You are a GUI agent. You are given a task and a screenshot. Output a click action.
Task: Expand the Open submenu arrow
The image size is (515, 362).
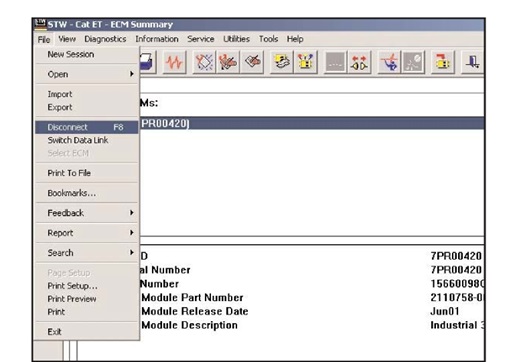point(132,74)
